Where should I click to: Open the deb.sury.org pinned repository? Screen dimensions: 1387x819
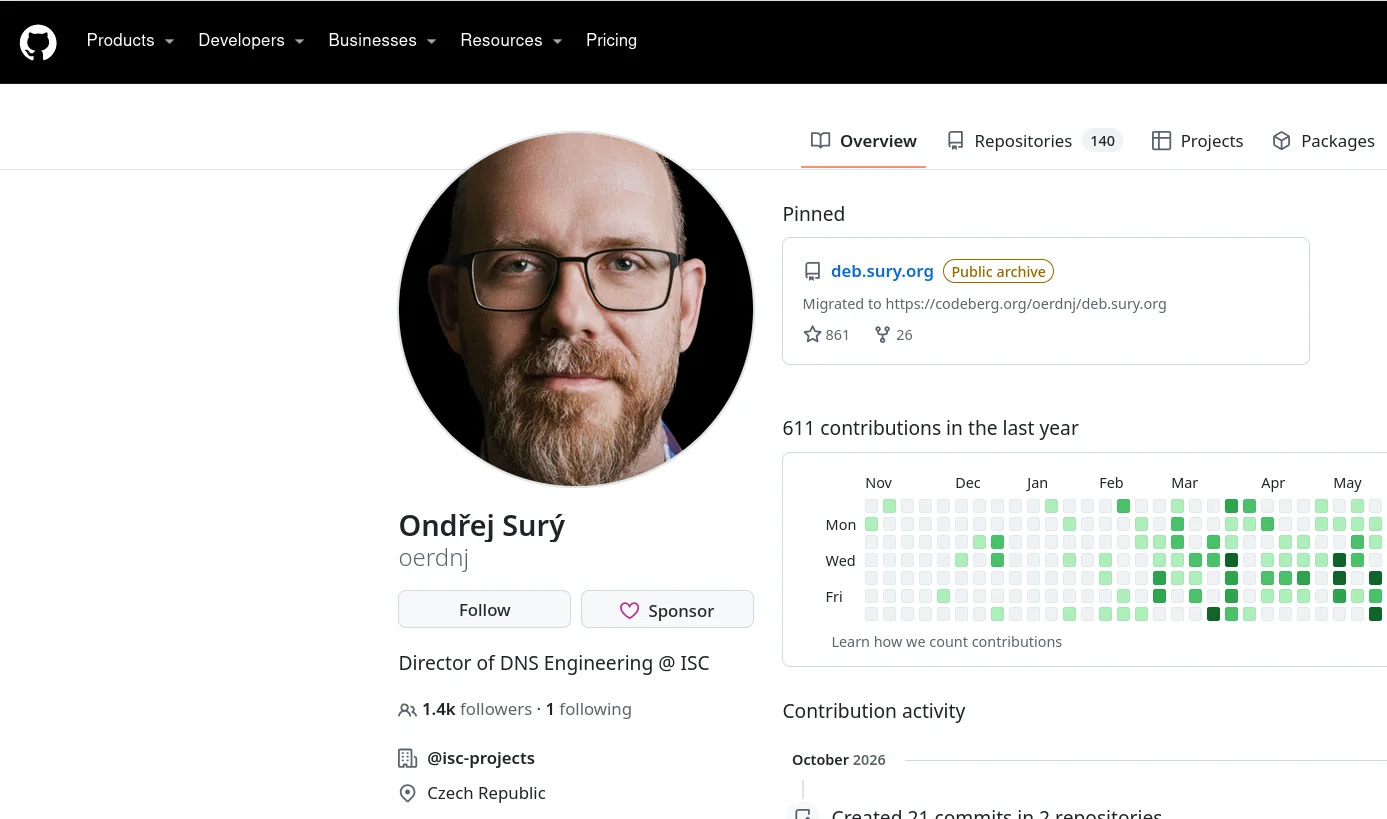pos(882,271)
